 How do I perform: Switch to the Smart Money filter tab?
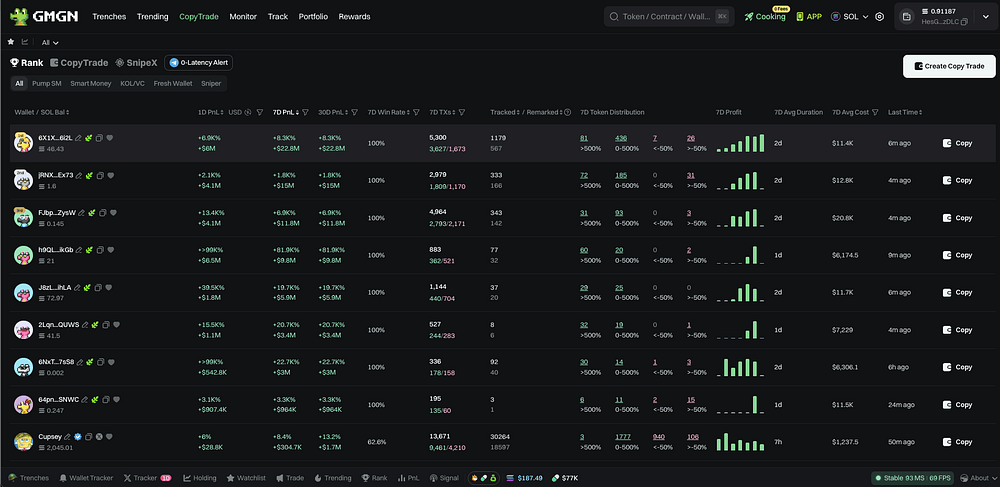(91, 83)
